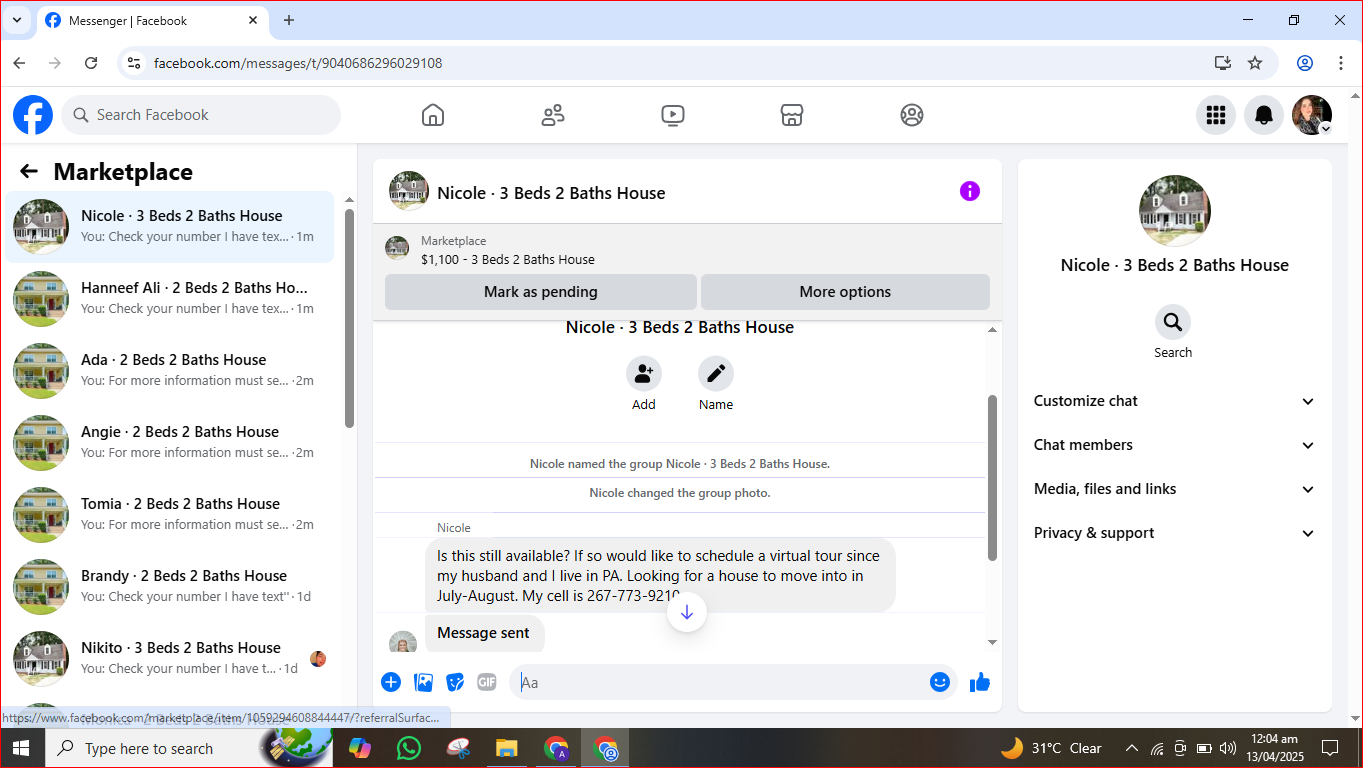Choose a GIF icon

487,682
